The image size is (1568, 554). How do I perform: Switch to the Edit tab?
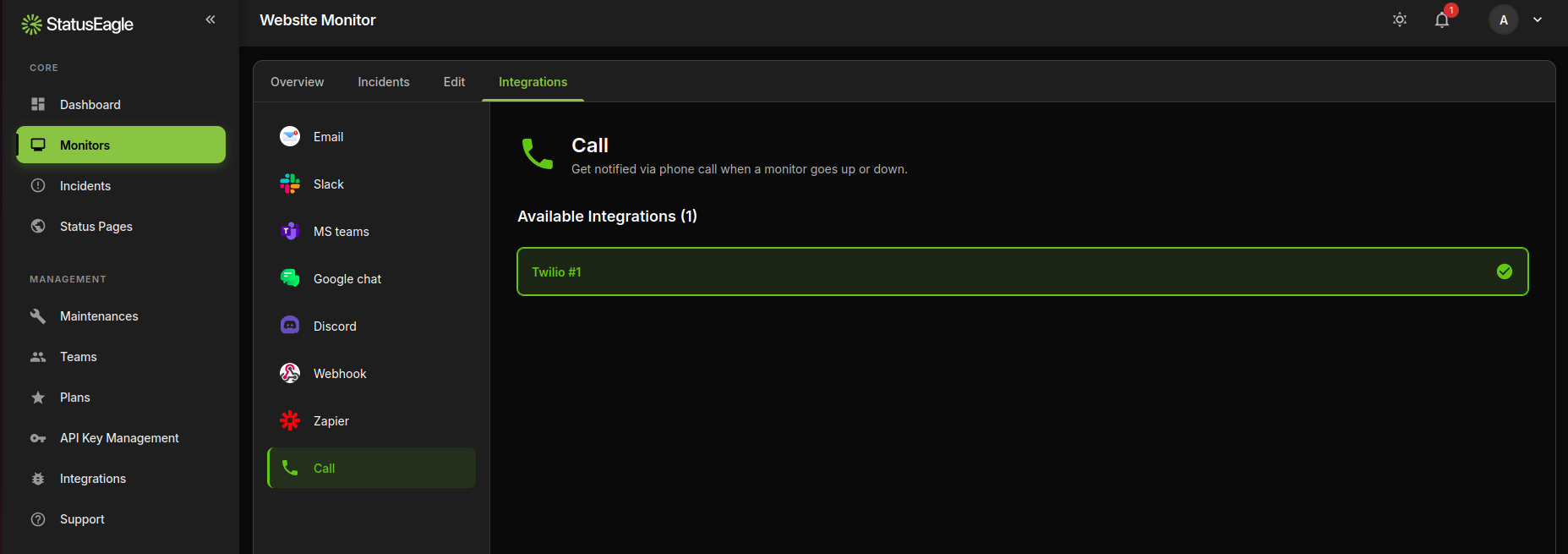[x=454, y=82]
